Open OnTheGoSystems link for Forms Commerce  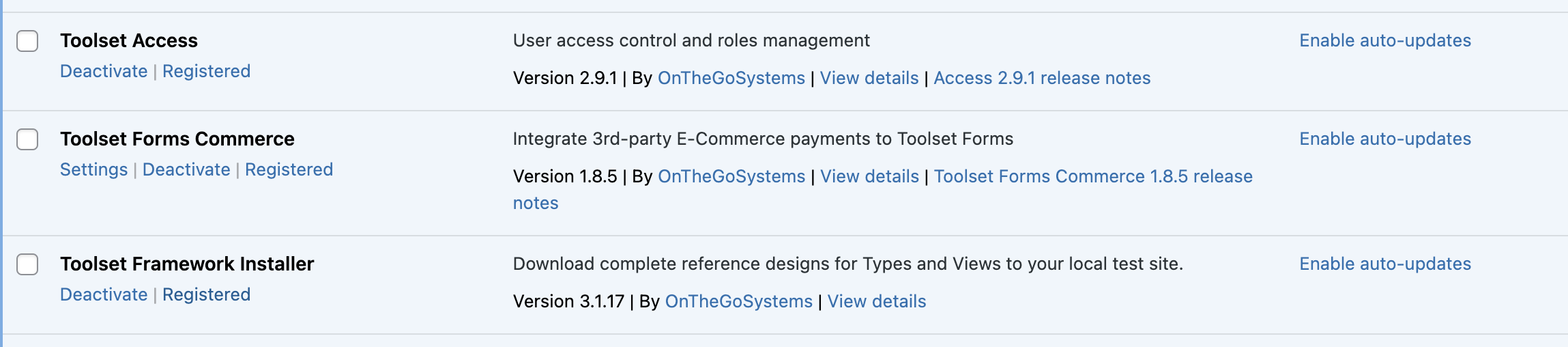731,176
